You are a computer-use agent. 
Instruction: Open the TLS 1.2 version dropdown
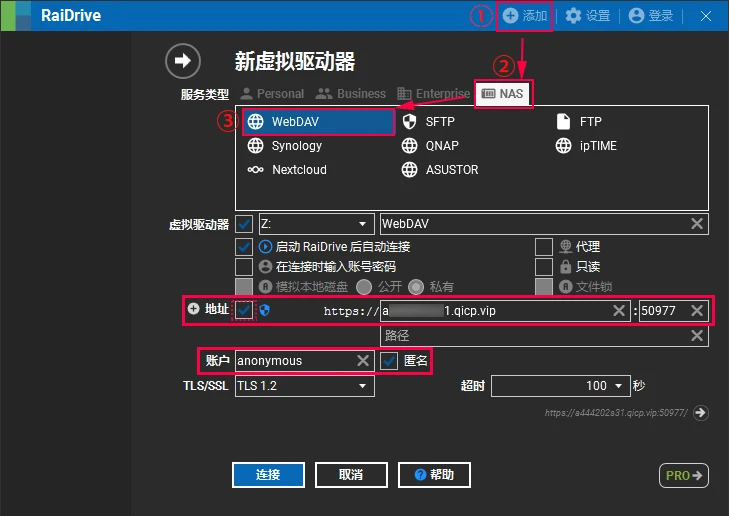pyautogui.click(x=305, y=386)
